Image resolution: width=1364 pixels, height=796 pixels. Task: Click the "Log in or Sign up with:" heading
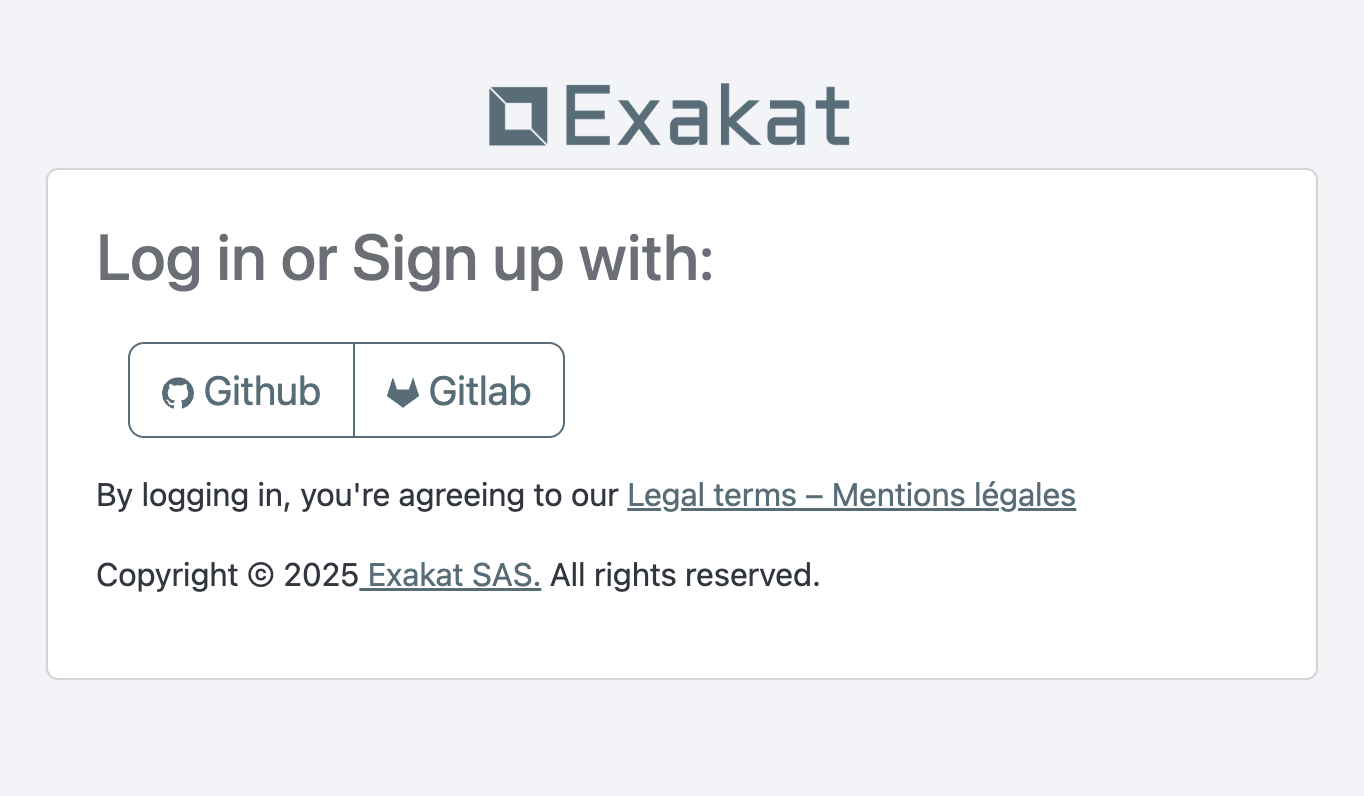tap(405, 258)
